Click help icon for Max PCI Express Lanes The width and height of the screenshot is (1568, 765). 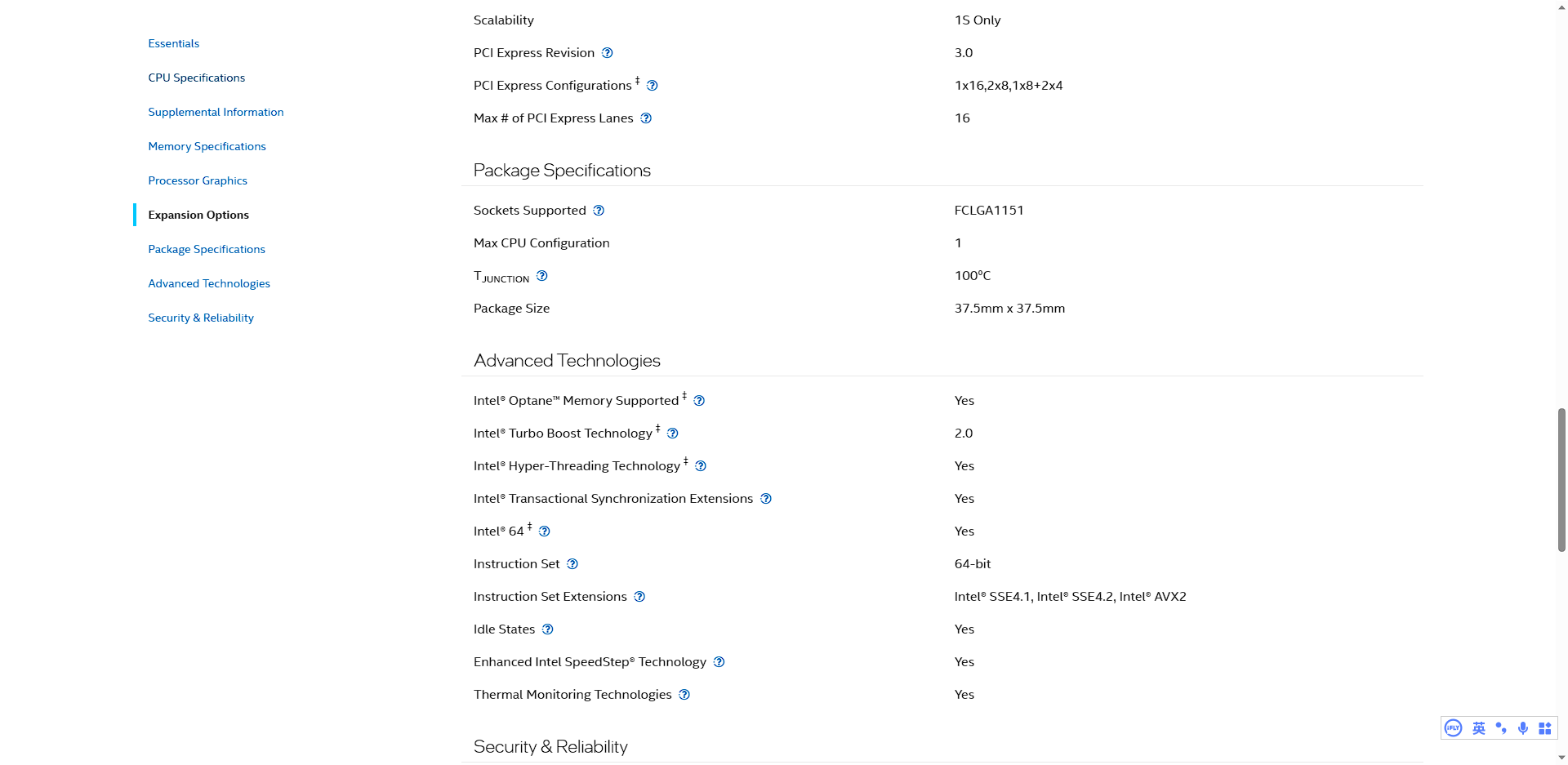pos(646,118)
